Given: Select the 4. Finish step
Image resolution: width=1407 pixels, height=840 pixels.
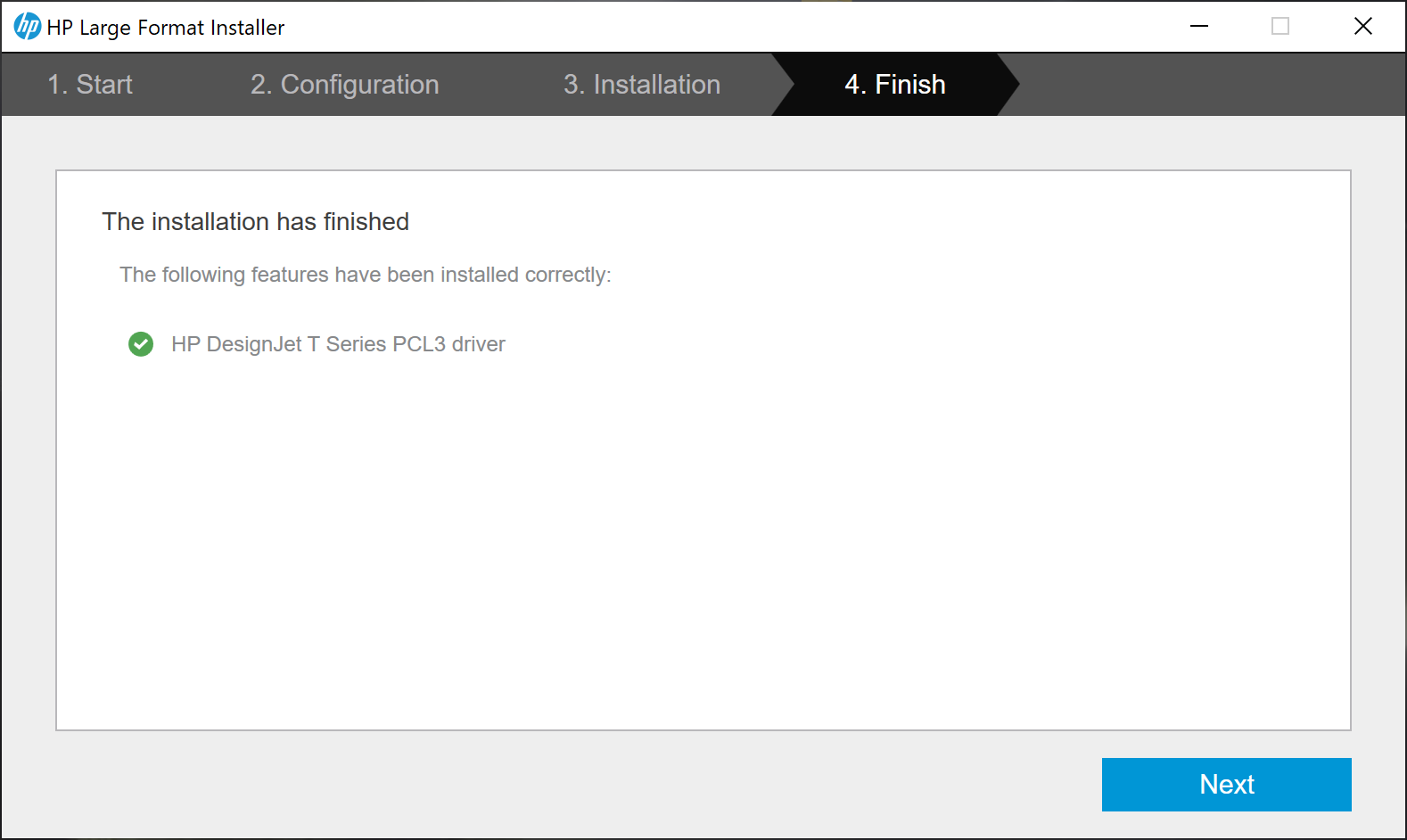Looking at the screenshot, I should click(x=895, y=85).
